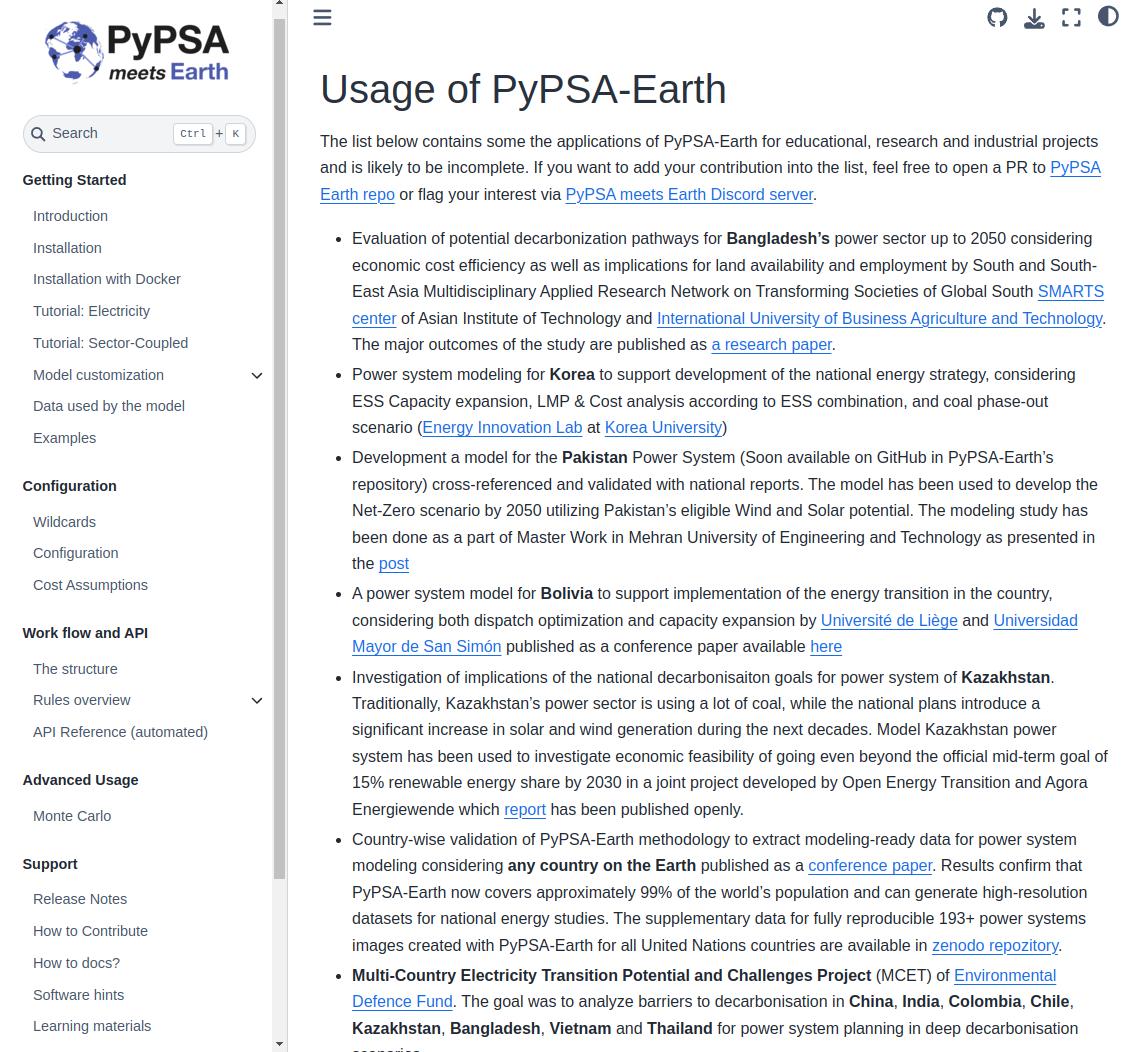Open Data used by the model

point(109,406)
